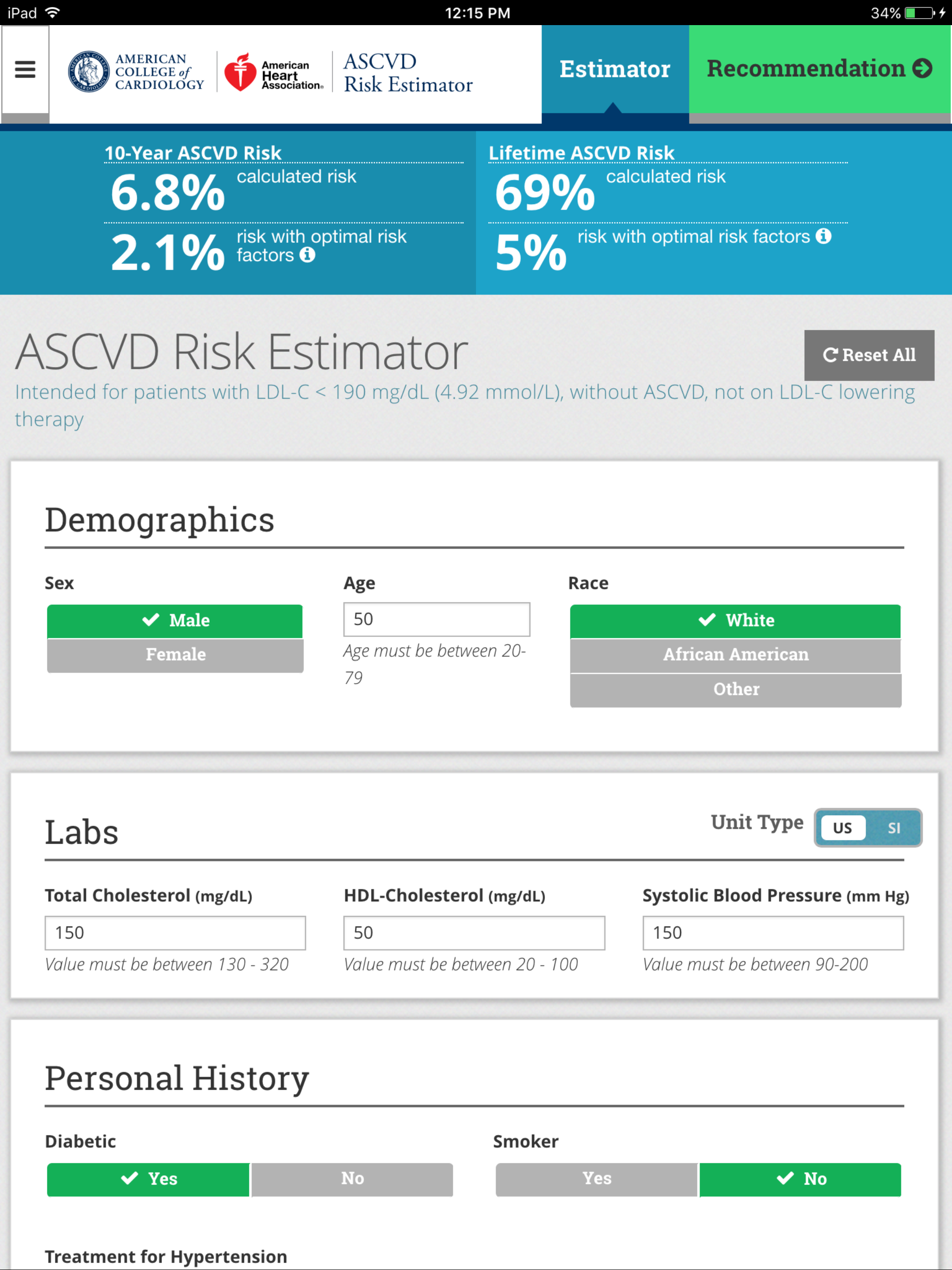Focus the Age input field
The height and width of the screenshot is (1270, 952).
coord(436,620)
